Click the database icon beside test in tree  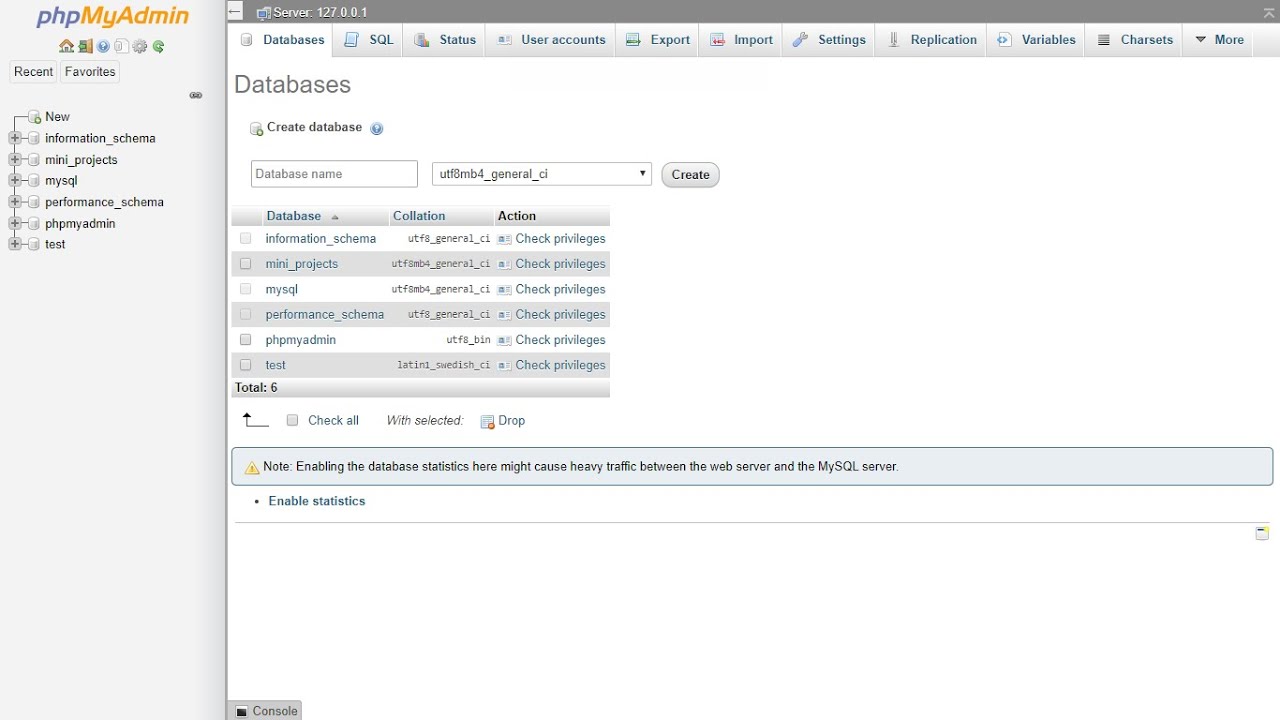click(x=34, y=244)
